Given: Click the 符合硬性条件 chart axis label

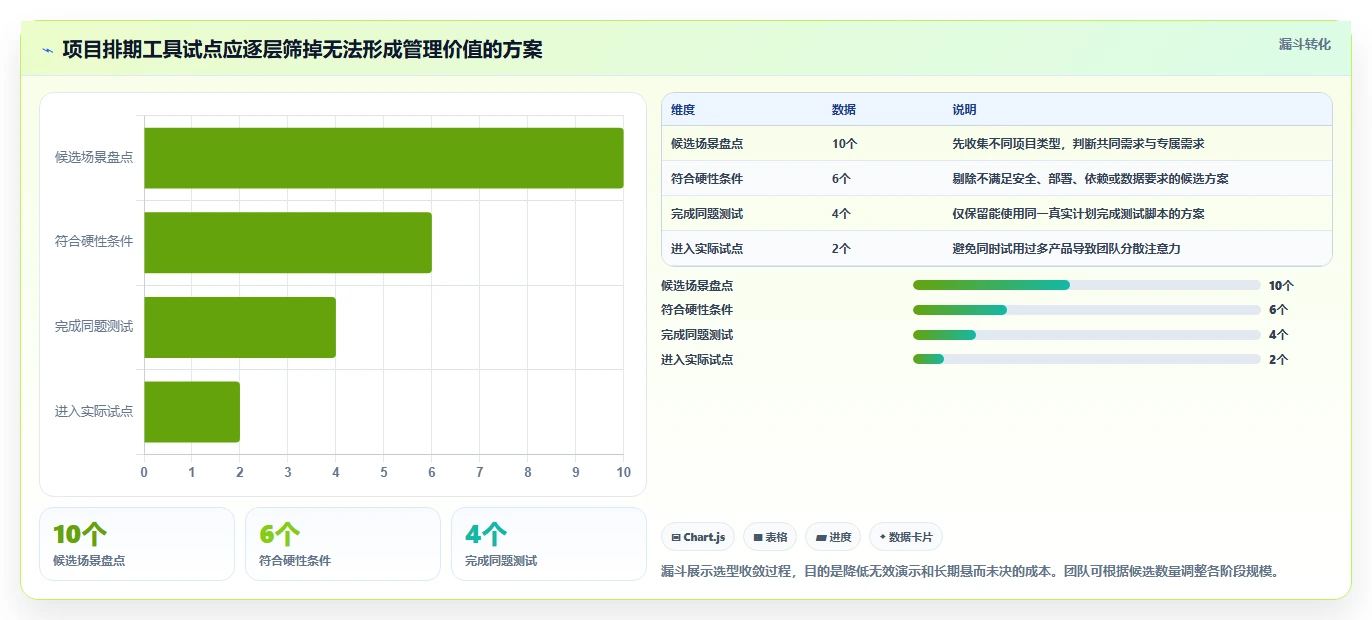Looking at the screenshot, I should tap(94, 242).
